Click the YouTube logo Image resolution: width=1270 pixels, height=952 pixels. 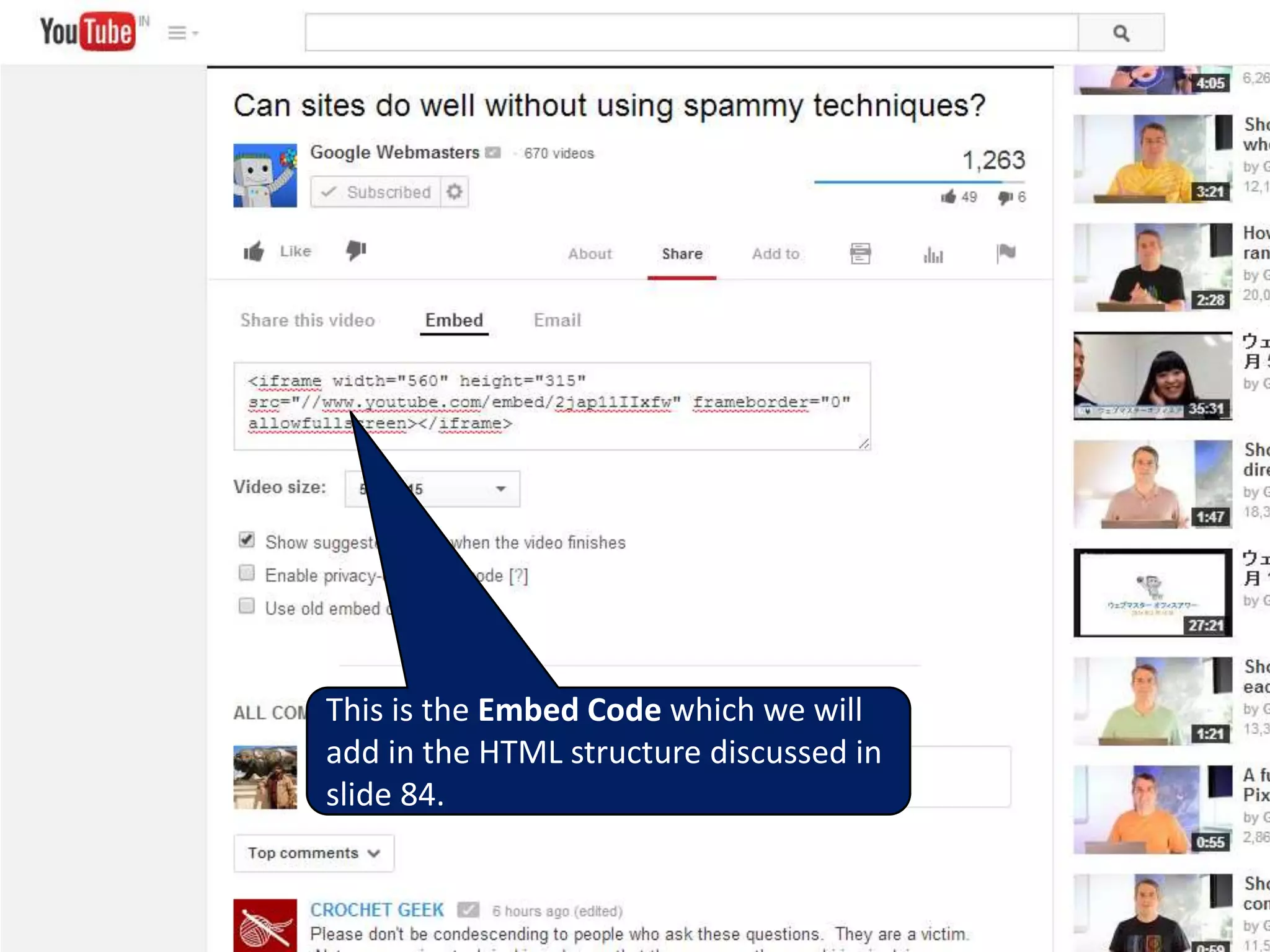(87, 32)
